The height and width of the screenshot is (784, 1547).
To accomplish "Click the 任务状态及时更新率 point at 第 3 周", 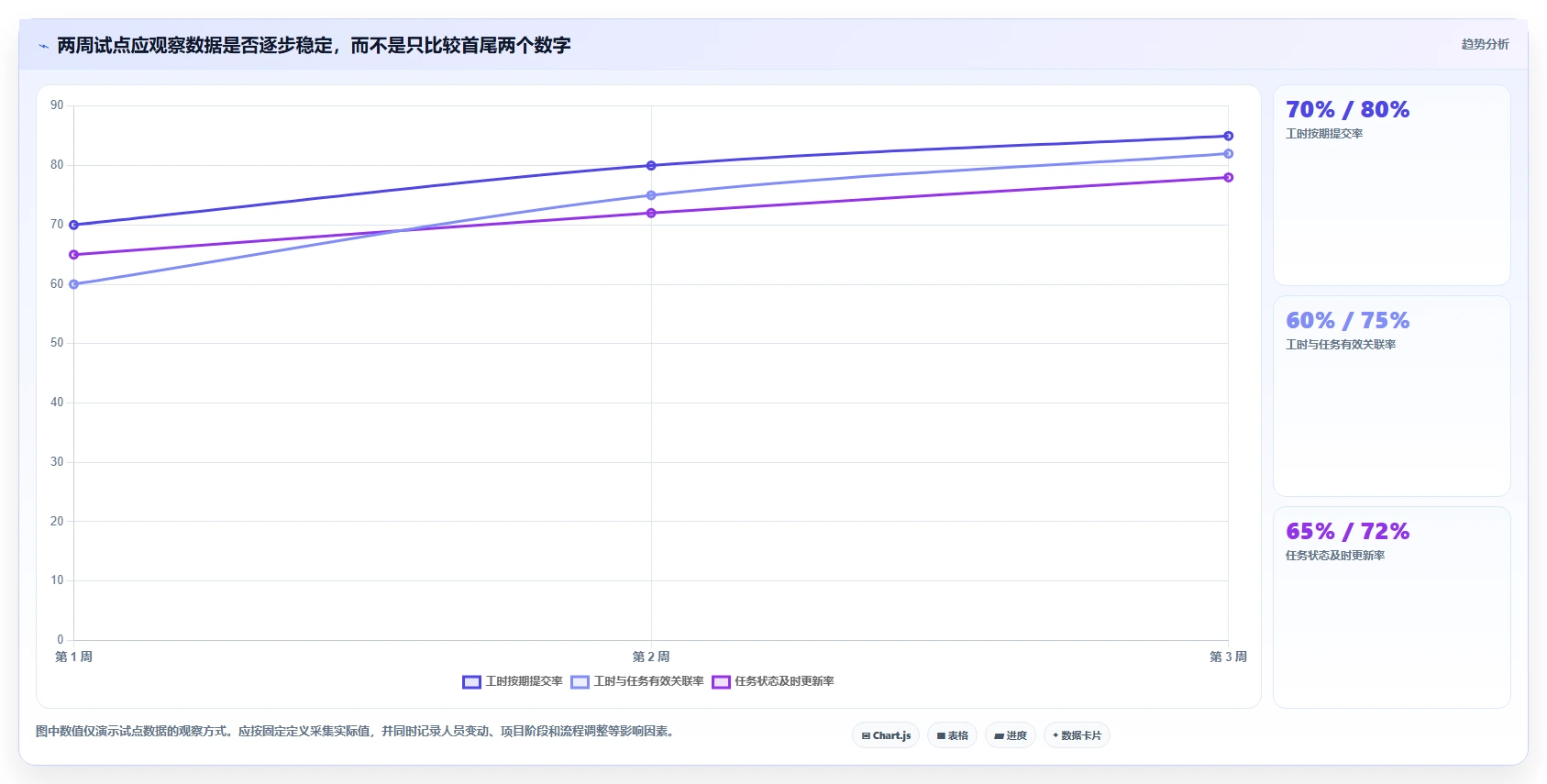I will [x=1228, y=177].
